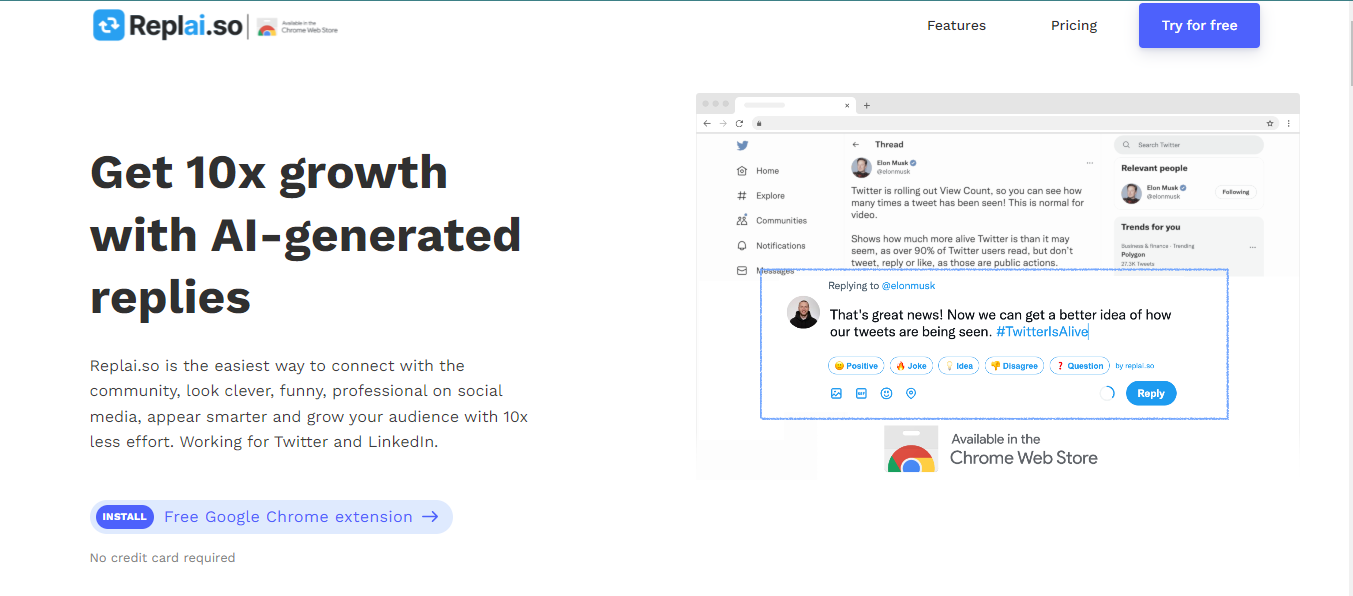The width and height of the screenshot is (1353, 596).
Task: Select Home in the Twitter sidebar
Action: pos(767,171)
